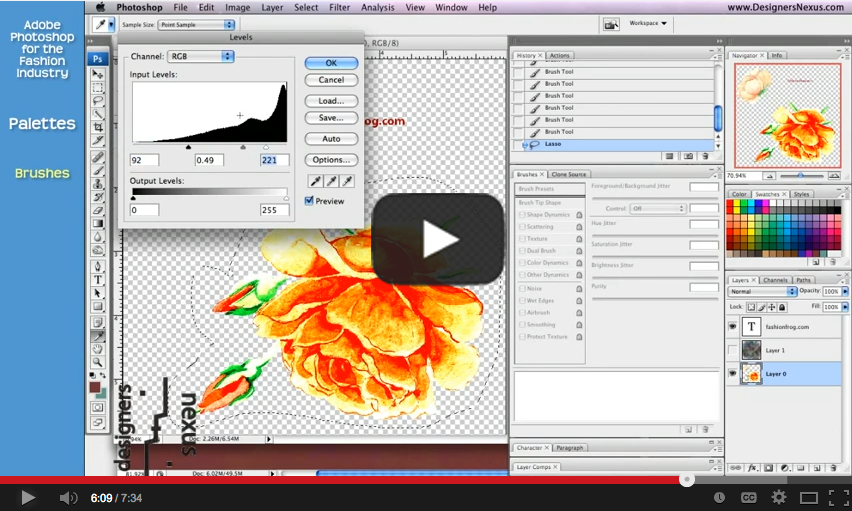Image resolution: width=852 pixels, height=511 pixels.
Task: Hide Layer 0 visibility
Action: tap(732, 373)
